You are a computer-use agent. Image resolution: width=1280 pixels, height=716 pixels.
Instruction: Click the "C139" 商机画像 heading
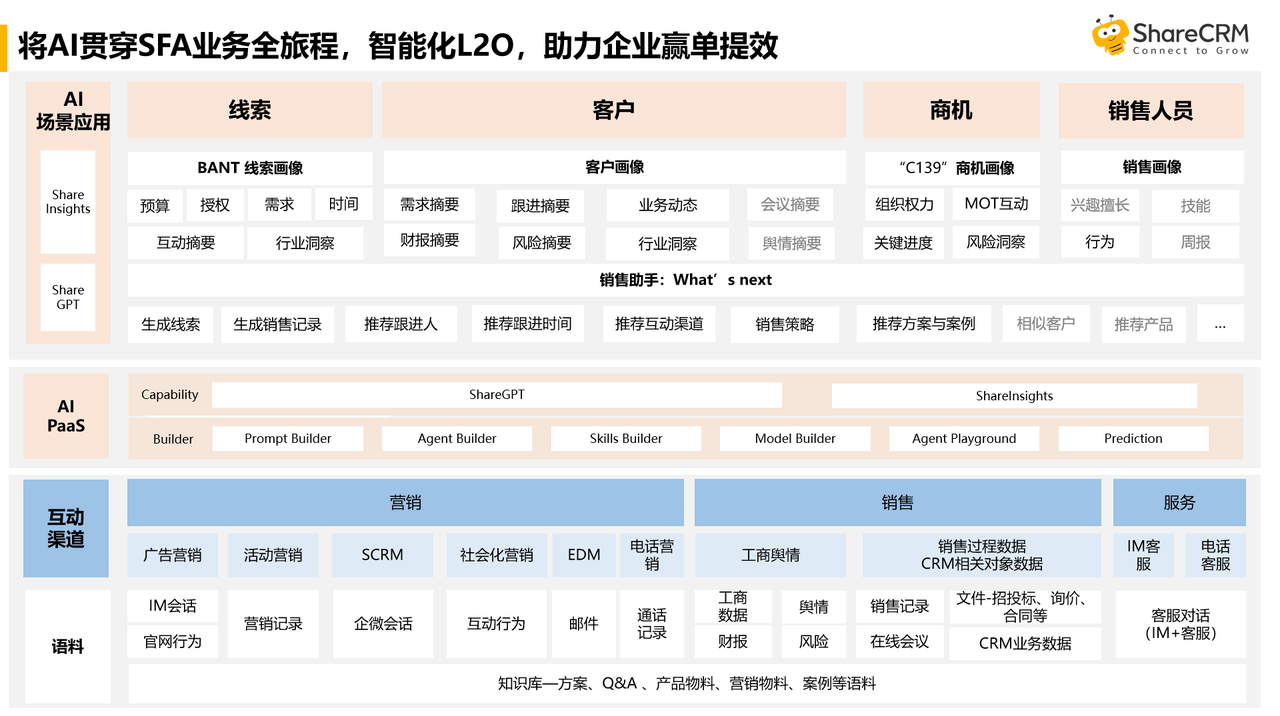[952, 168]
